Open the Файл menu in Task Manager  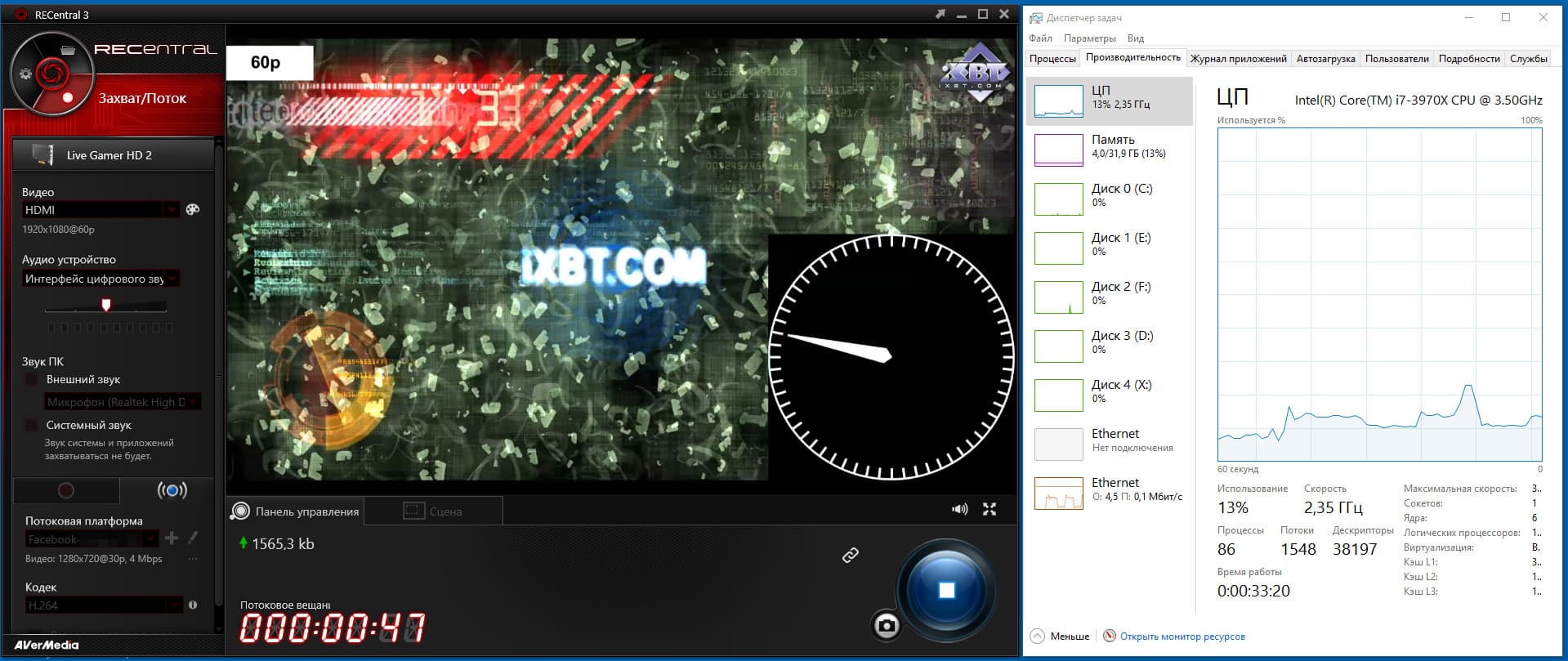[x=1041, y=38]
